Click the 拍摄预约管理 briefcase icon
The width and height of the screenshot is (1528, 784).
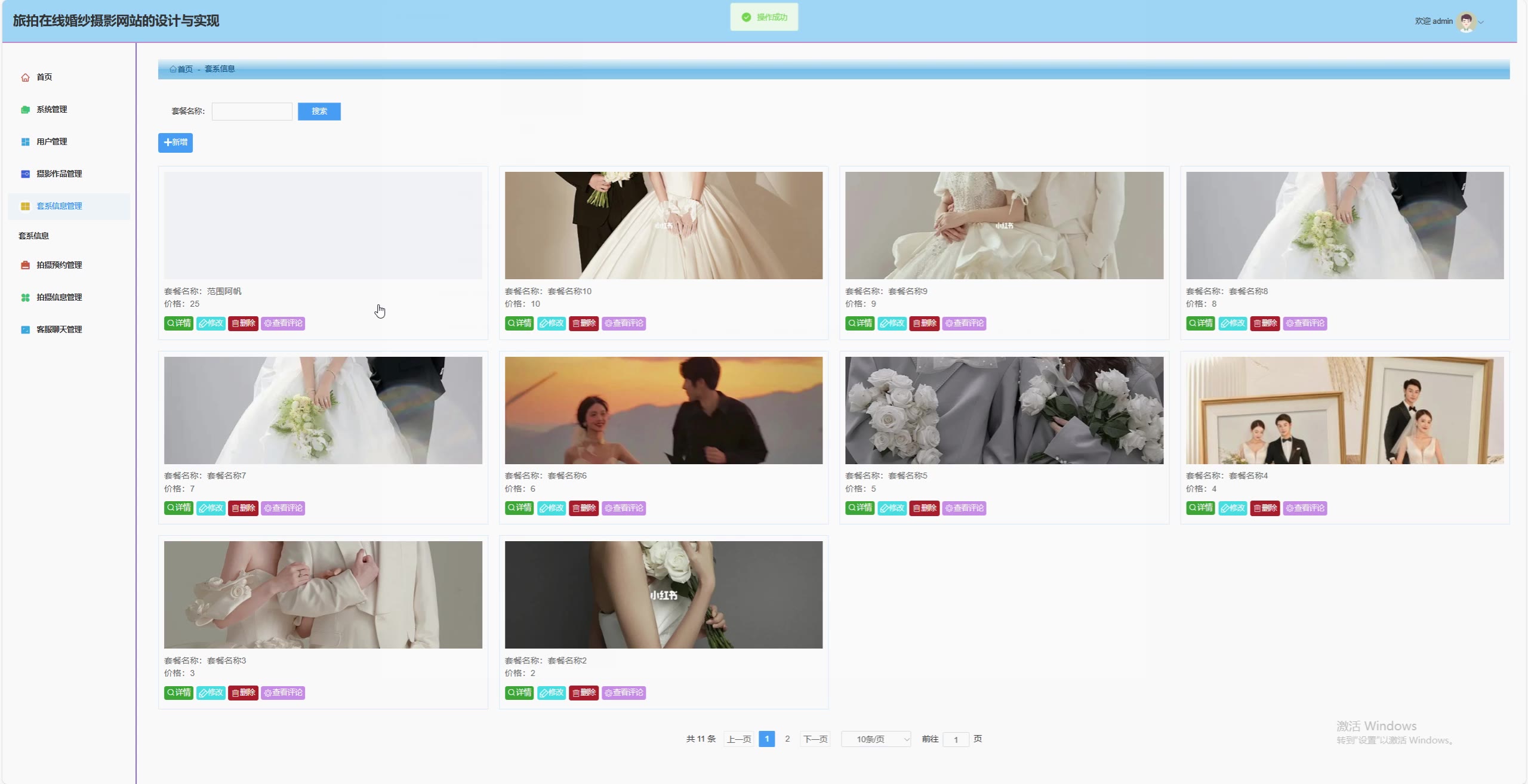pos(25,266)
